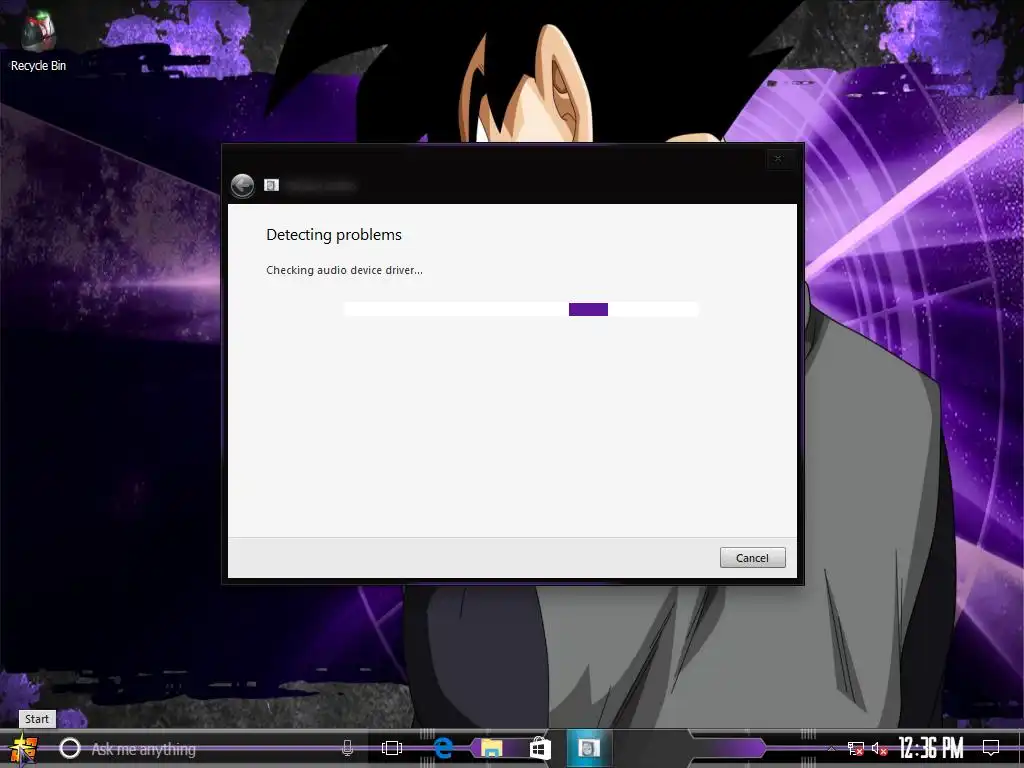Close the troubleshooter window
Viewport: 1024px width, 768px height.
click(x=778, y=159)
